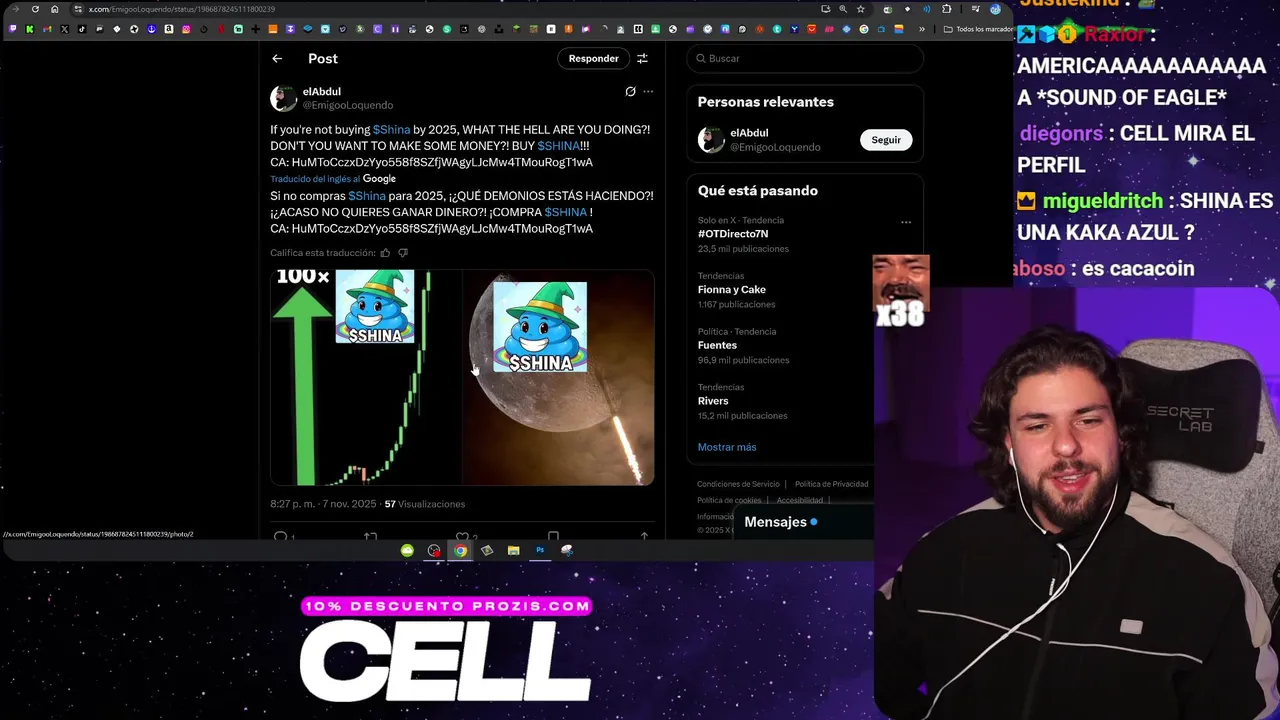Click the Chrome icon in taskbar

(x=460, y=550)
